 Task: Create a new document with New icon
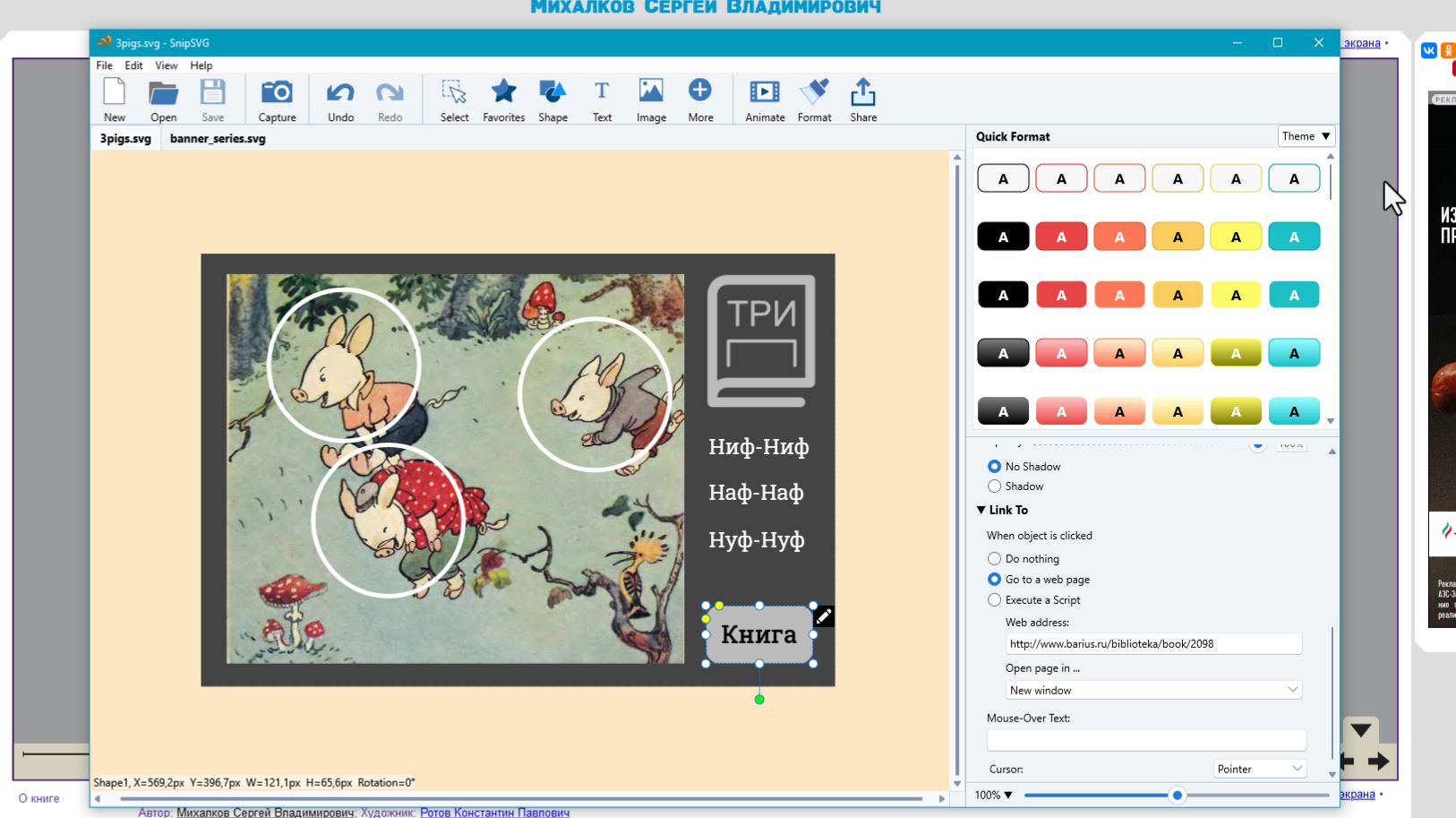pos(115,99)
